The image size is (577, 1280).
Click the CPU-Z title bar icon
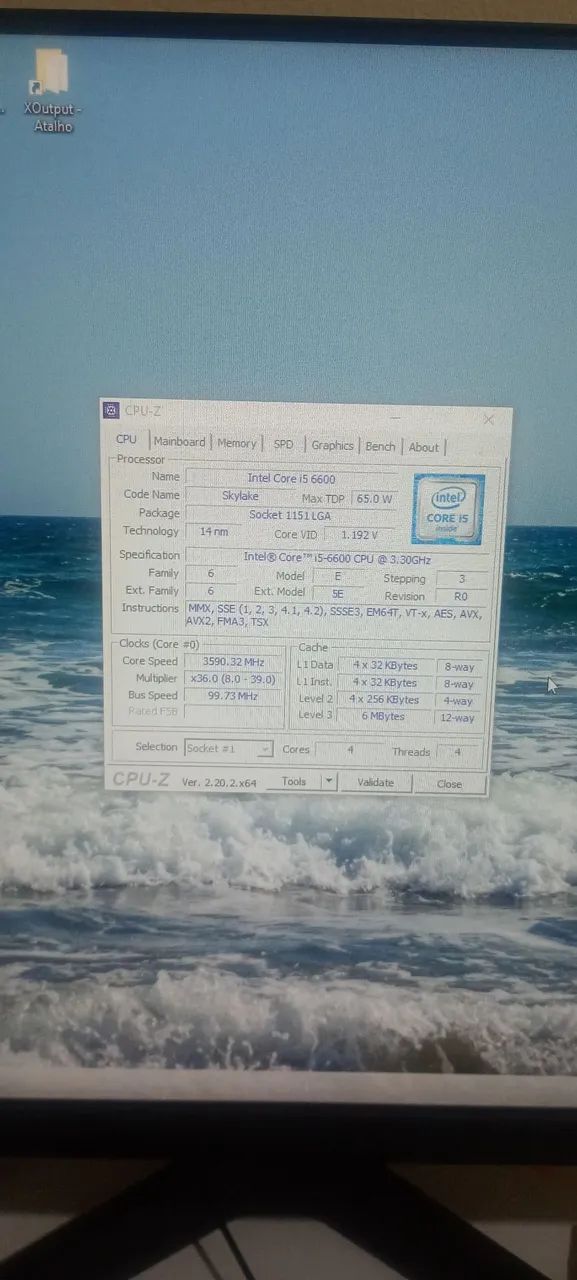pyautogui.click(x=111, y=410)
